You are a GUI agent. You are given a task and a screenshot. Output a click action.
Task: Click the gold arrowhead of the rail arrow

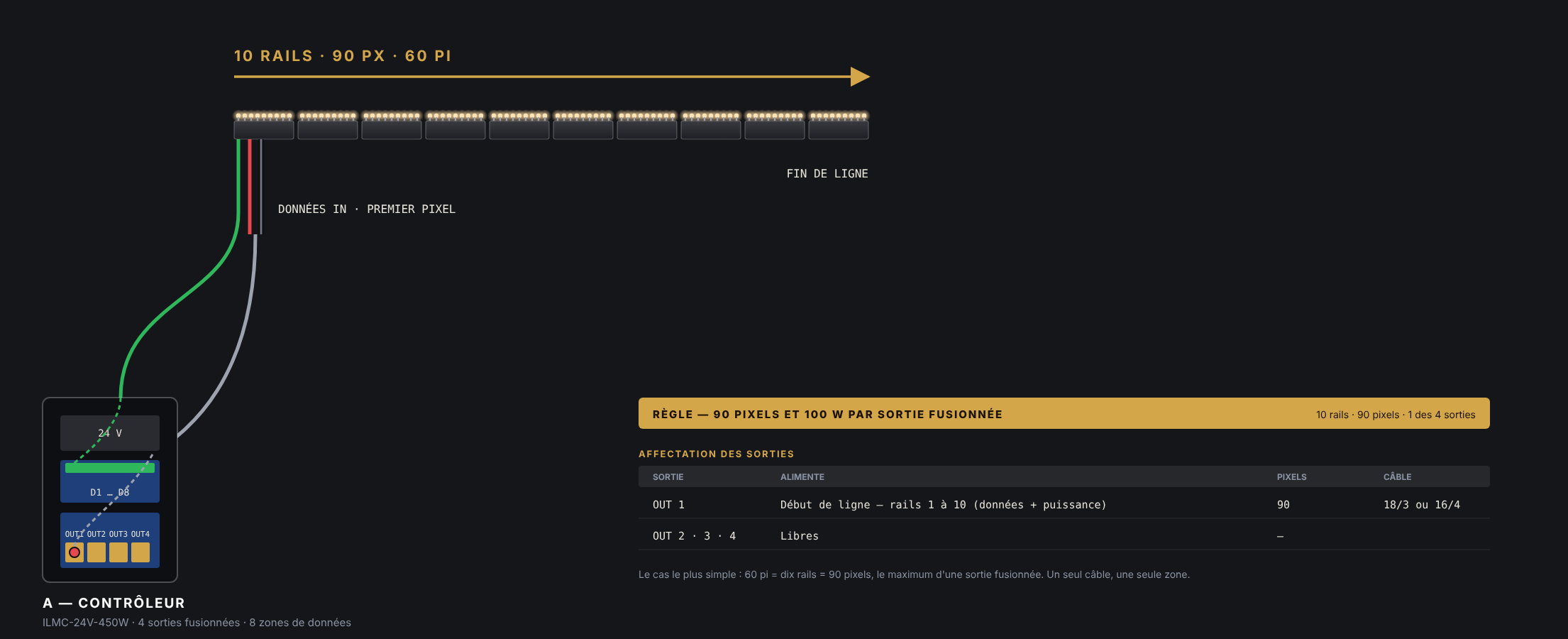(x=860, y=77)
